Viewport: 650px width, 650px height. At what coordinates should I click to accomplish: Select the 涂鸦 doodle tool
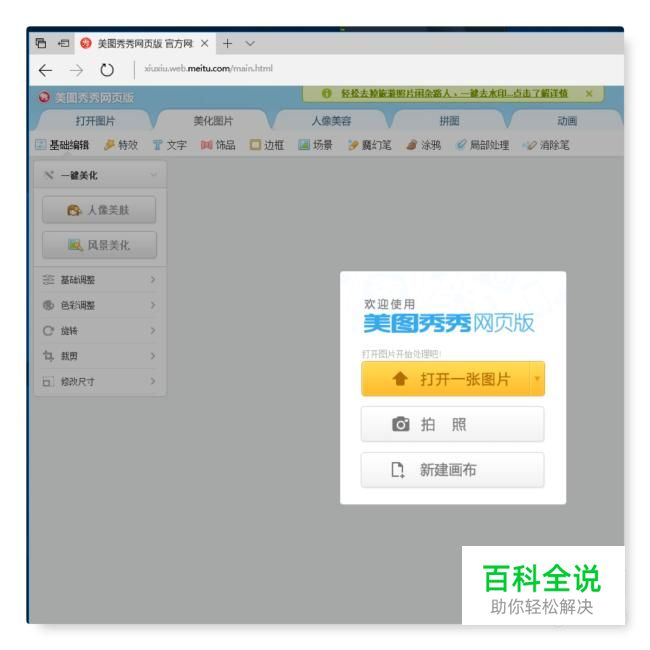(423, 145)
